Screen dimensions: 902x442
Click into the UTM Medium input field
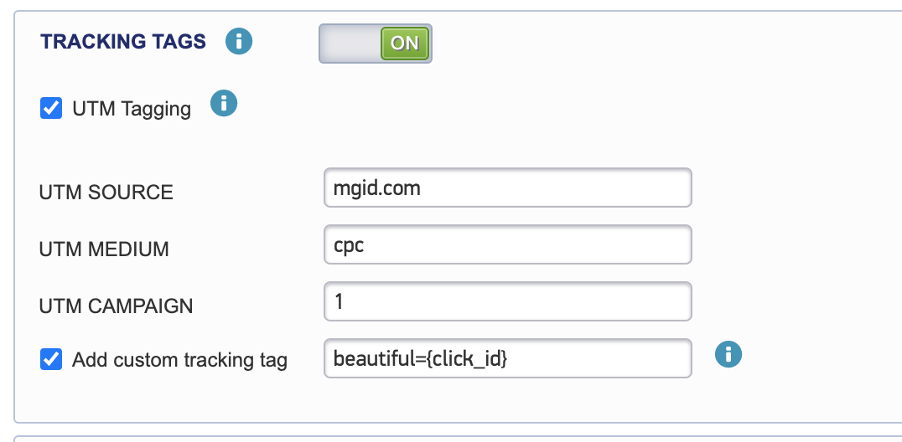point(507,245)
